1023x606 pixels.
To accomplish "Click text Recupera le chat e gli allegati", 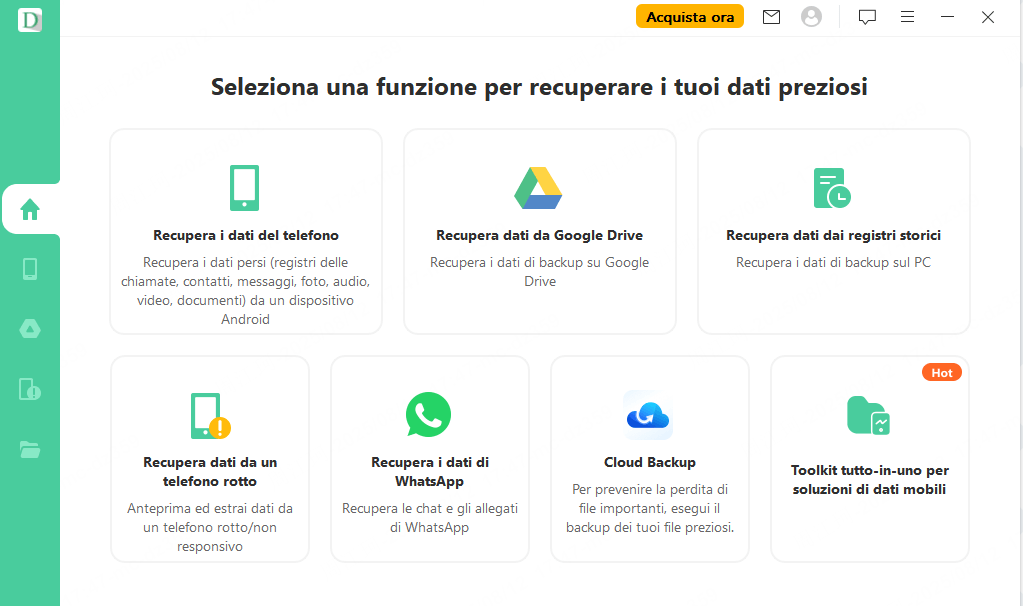I will tap(430, 517).
